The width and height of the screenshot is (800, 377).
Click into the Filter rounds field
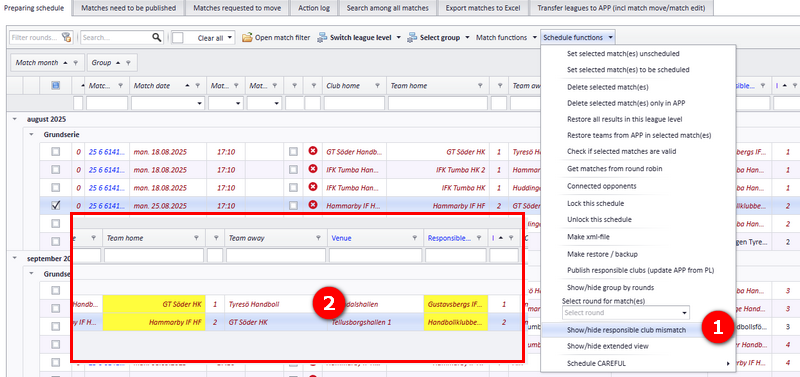pos(35,37)
